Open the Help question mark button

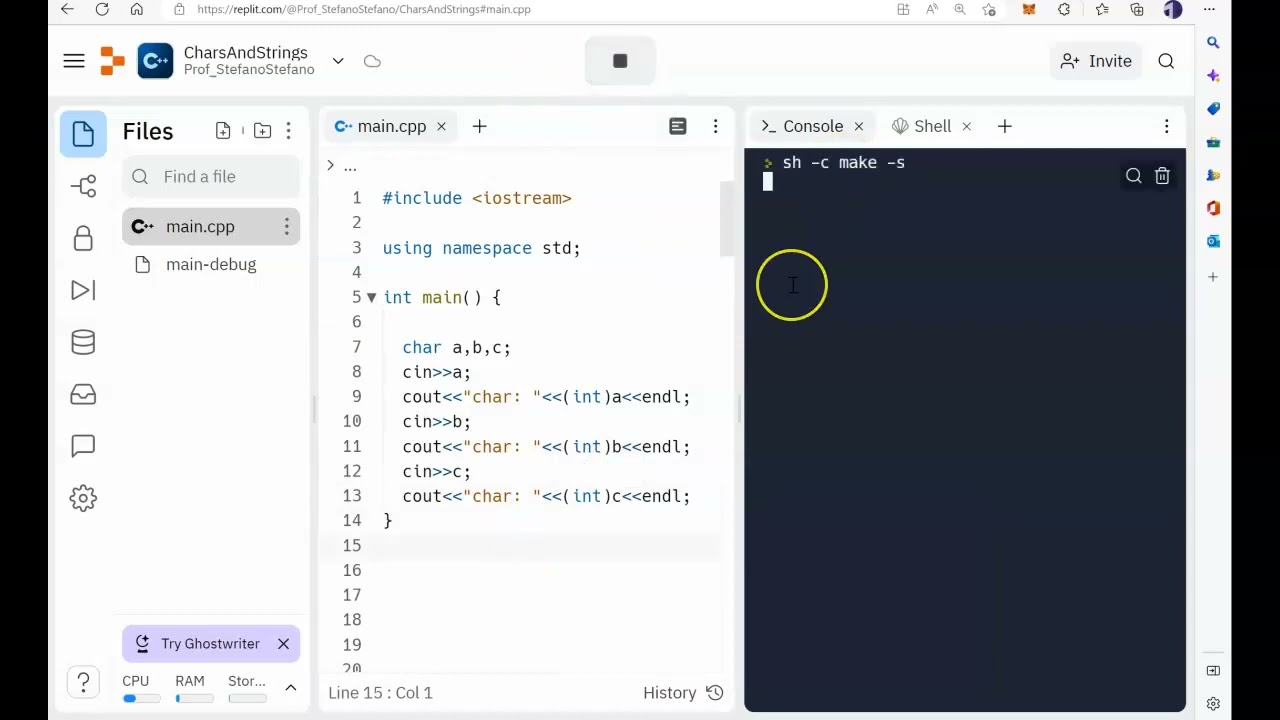84,682
